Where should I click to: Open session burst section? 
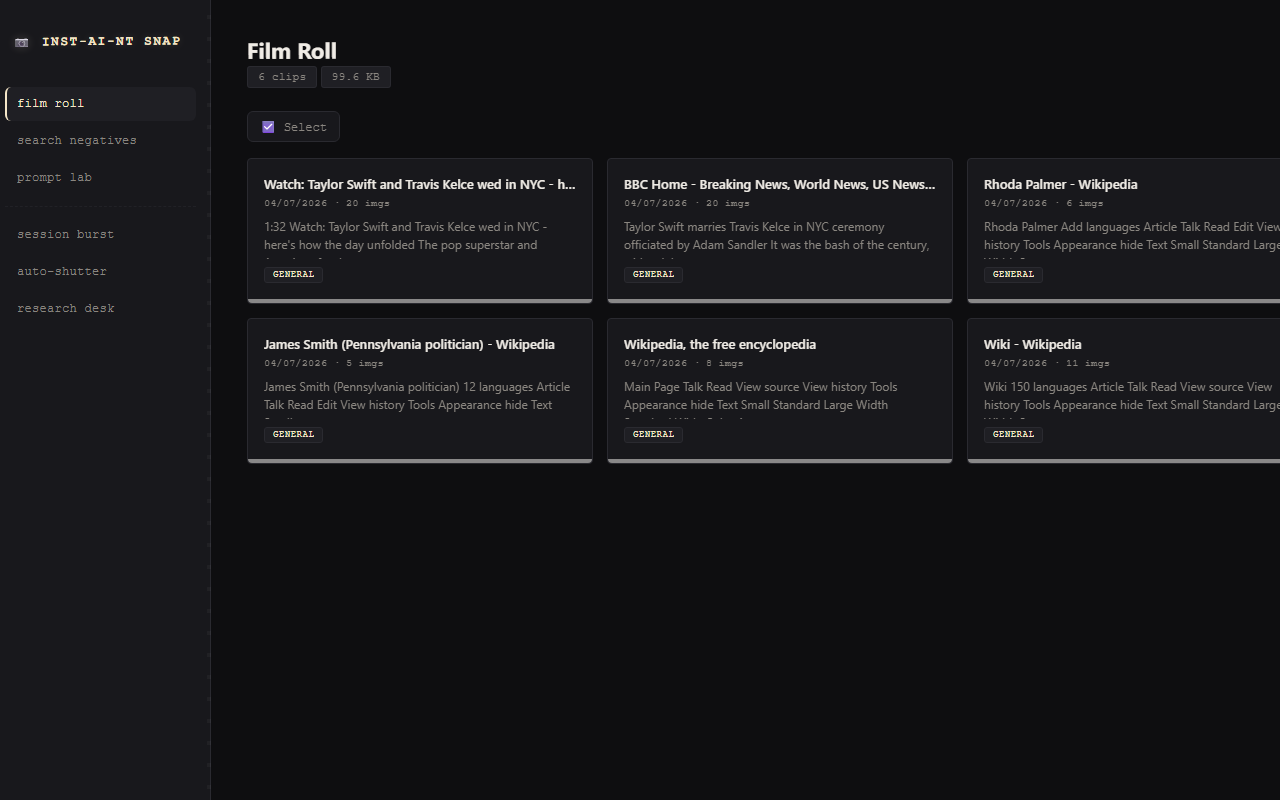pyautogui.click(x=100, y=235)
